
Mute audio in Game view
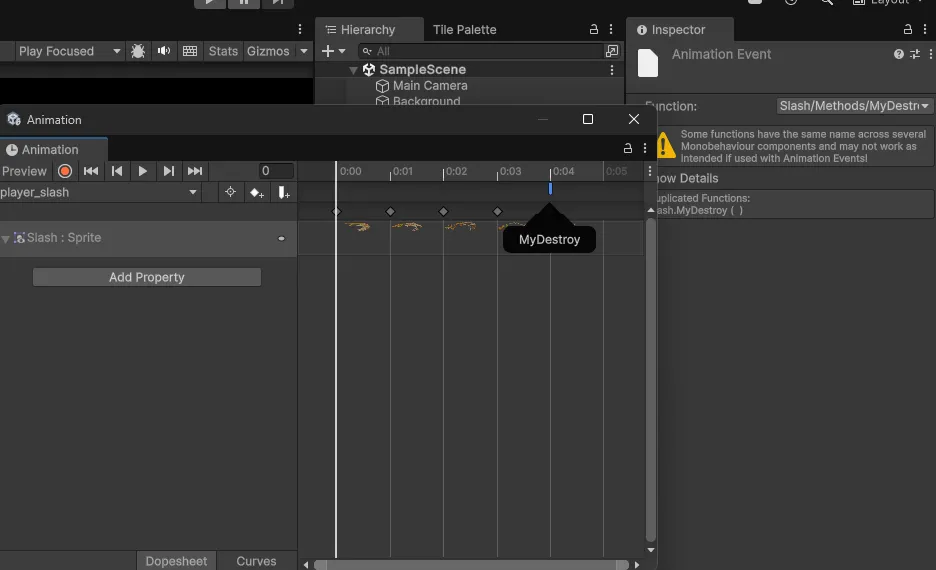point(164,51)
